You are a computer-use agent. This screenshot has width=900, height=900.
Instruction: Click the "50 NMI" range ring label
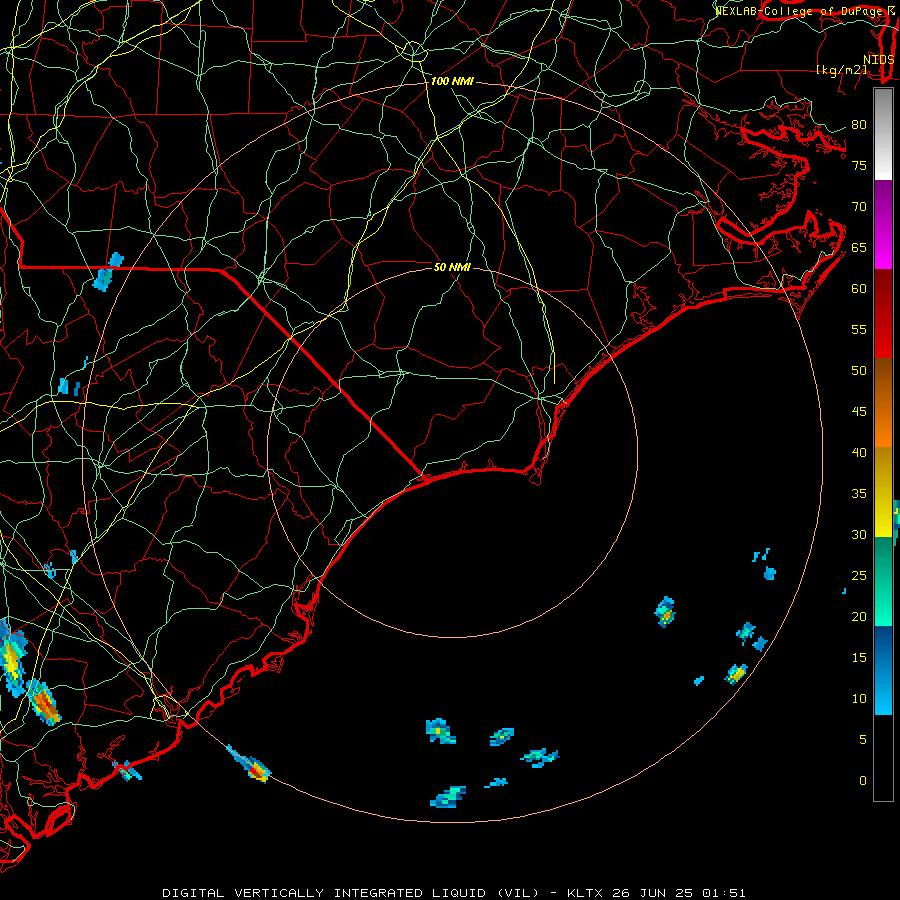pos(452,267)
